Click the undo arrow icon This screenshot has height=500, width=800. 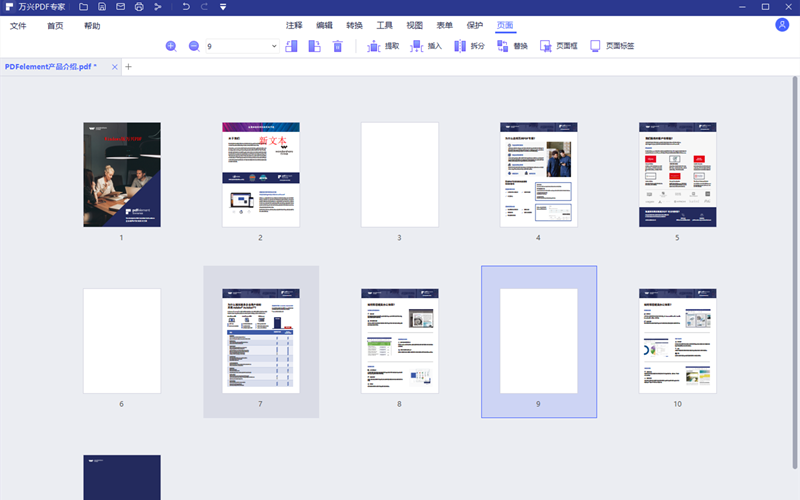click(185, 7)
